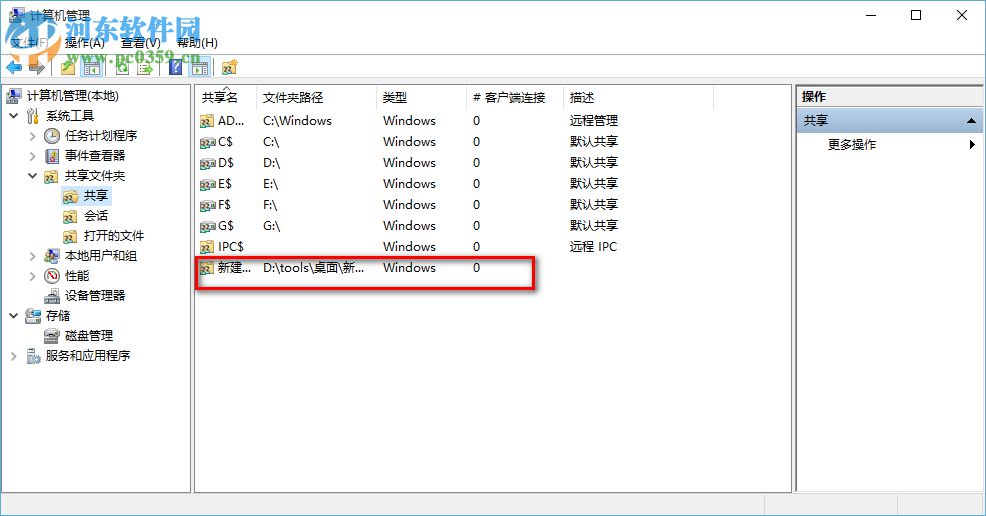986x516 pixels.
Task: Click the 系统工具 tools icon
Action: coord(33,116)
